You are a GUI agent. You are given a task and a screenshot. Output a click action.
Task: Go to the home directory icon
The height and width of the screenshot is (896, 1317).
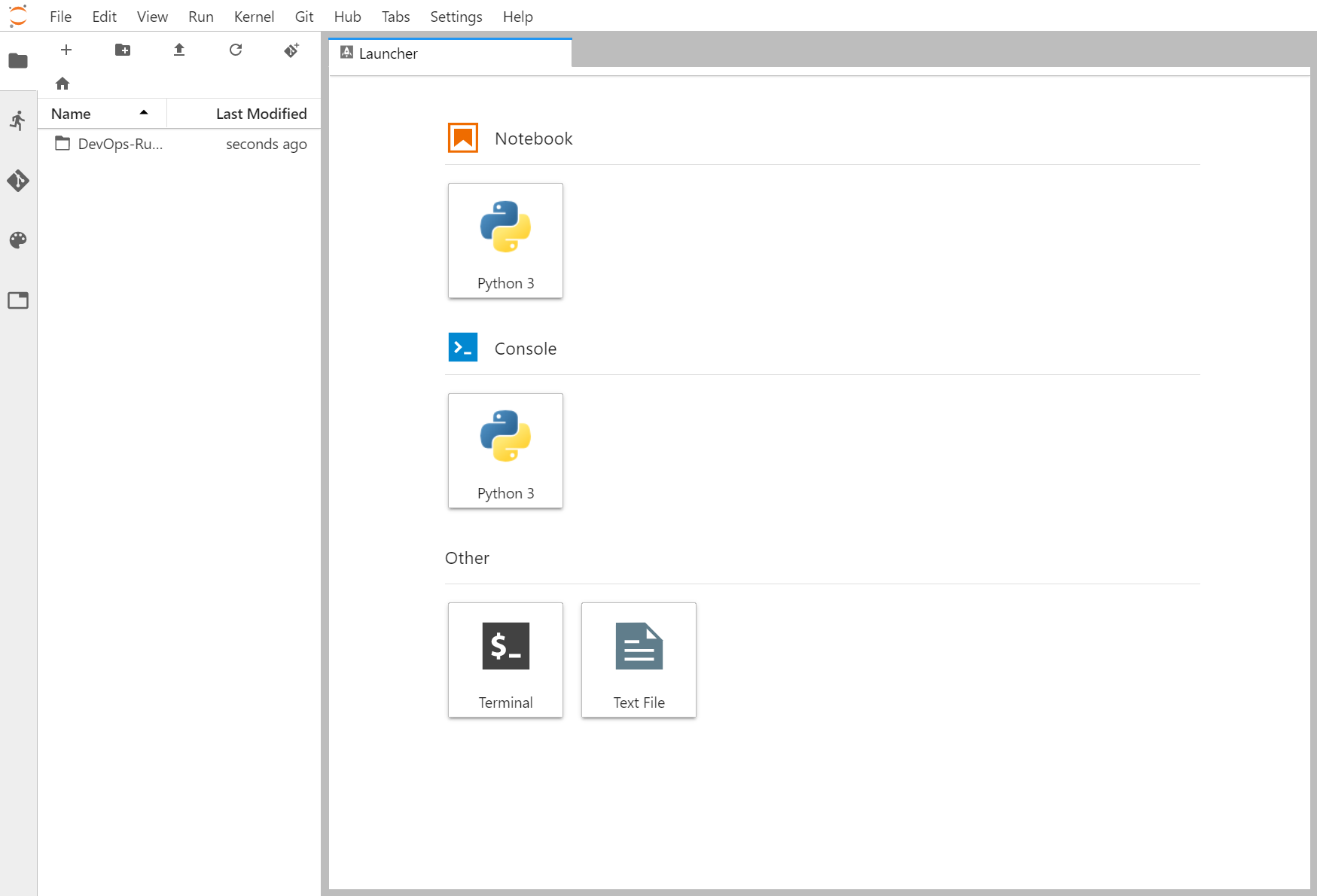62,84
